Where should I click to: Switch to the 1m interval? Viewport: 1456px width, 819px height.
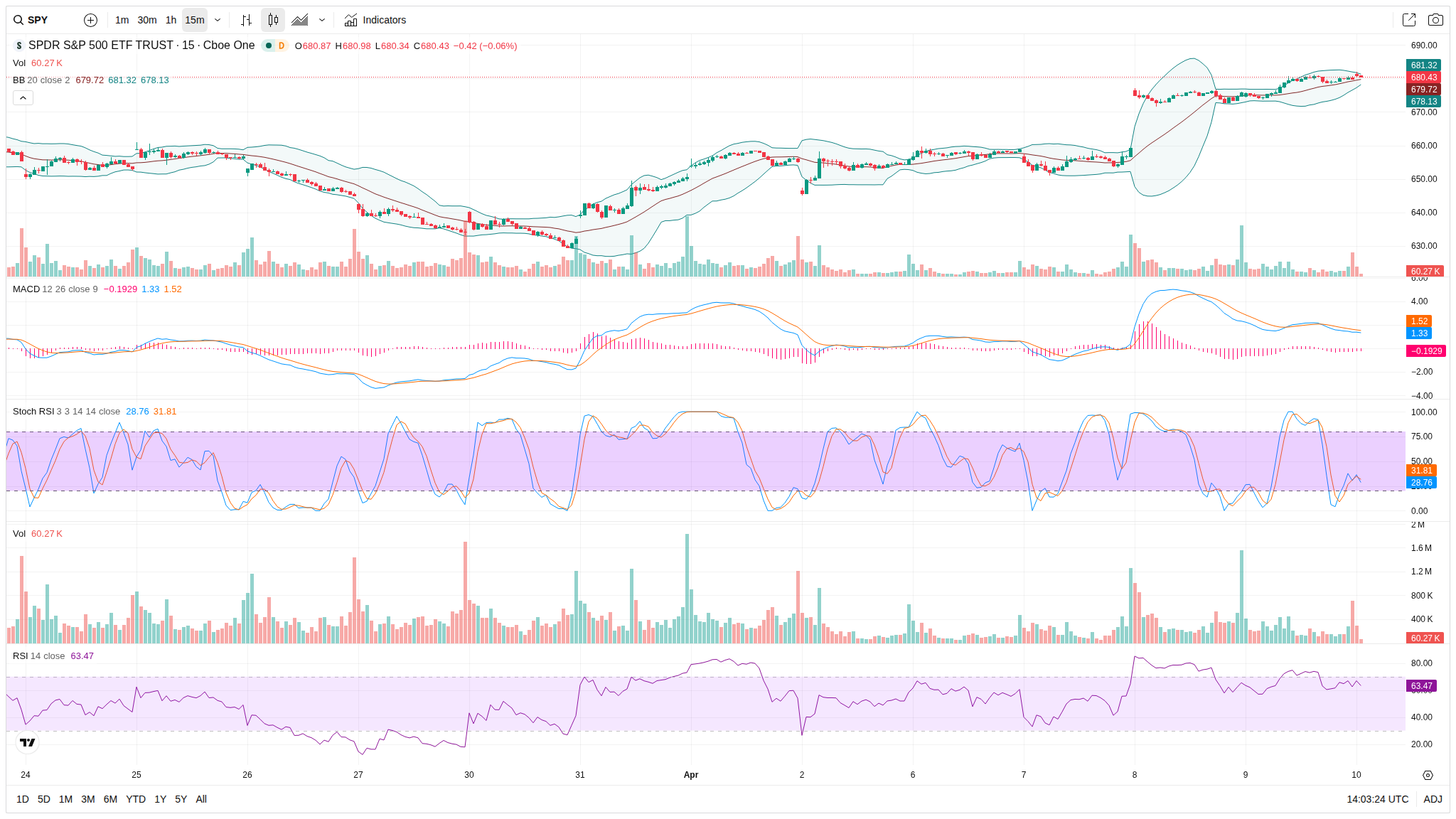coord(122,20)
